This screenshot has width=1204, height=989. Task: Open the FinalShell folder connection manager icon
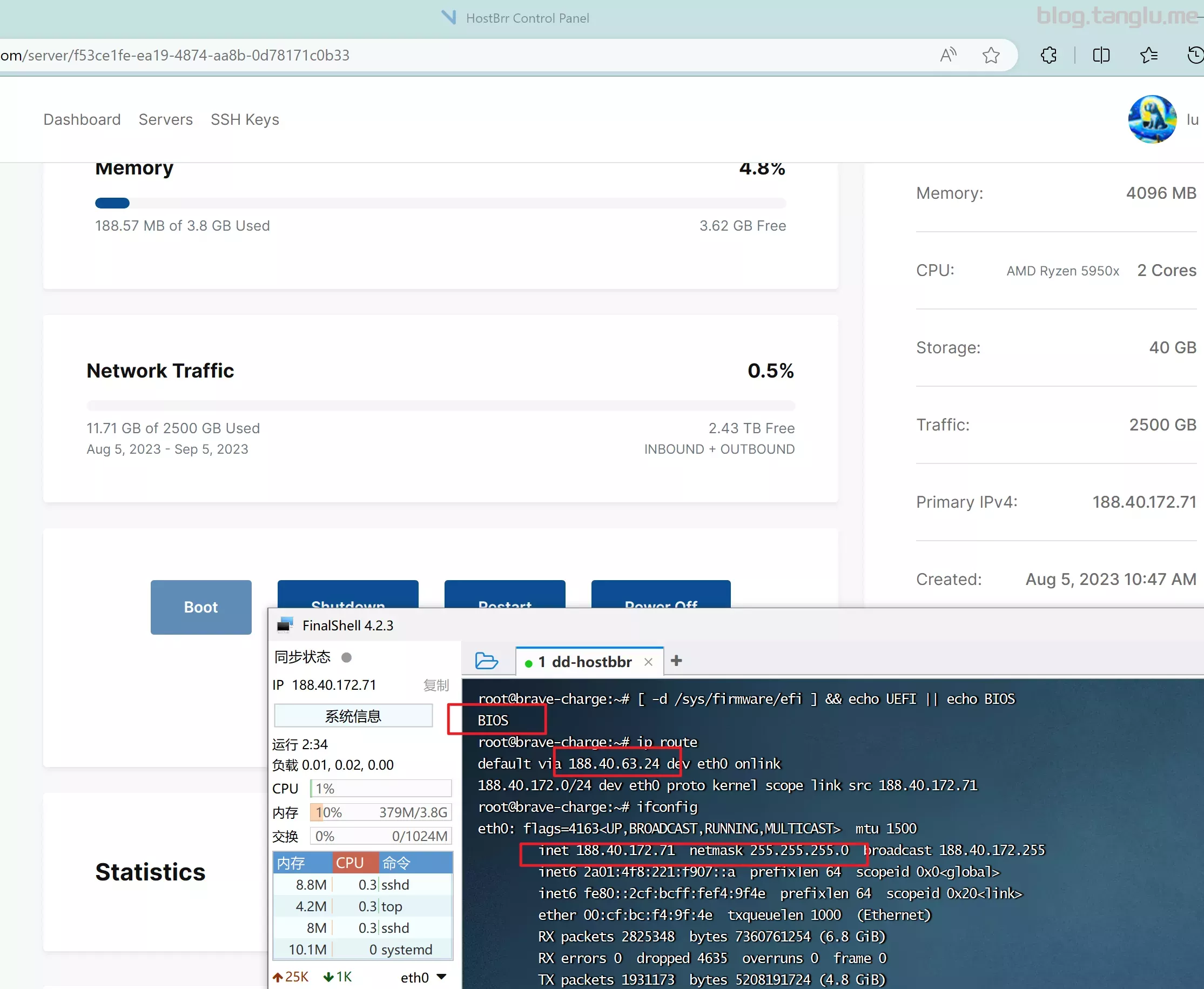[487, 661]
